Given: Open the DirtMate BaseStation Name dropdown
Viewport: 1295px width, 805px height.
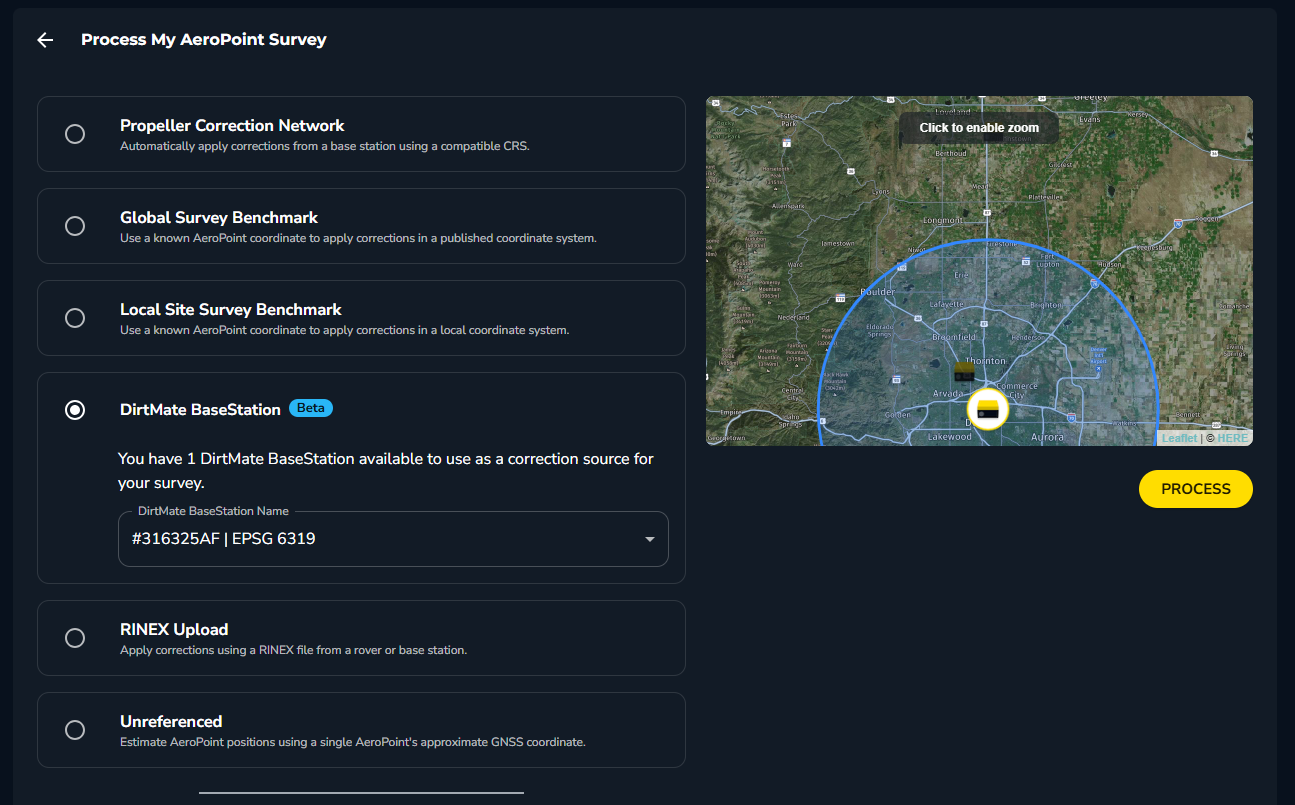Looking at the screenshot, I should [393, 538].
